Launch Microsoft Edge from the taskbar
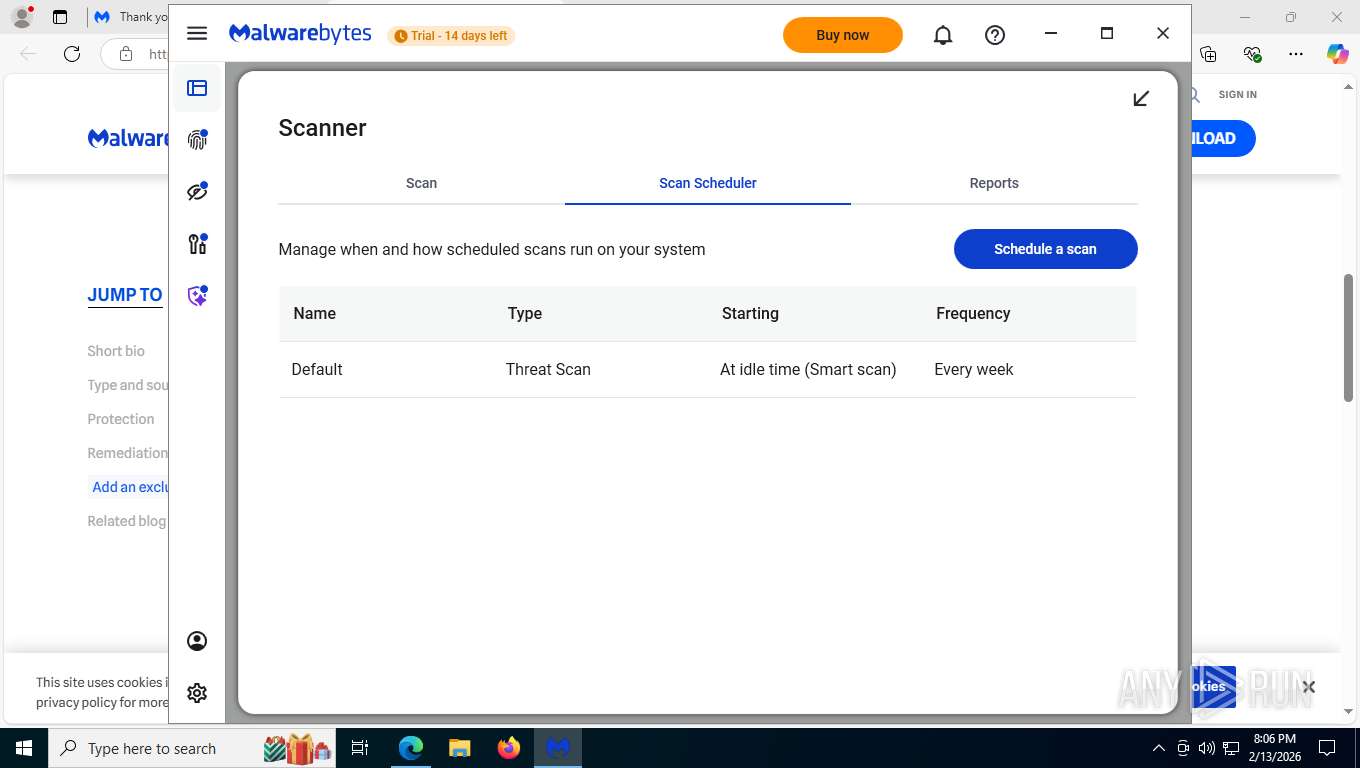The height and width of the screenshot is (768, 1360). (x=411, y=748)
